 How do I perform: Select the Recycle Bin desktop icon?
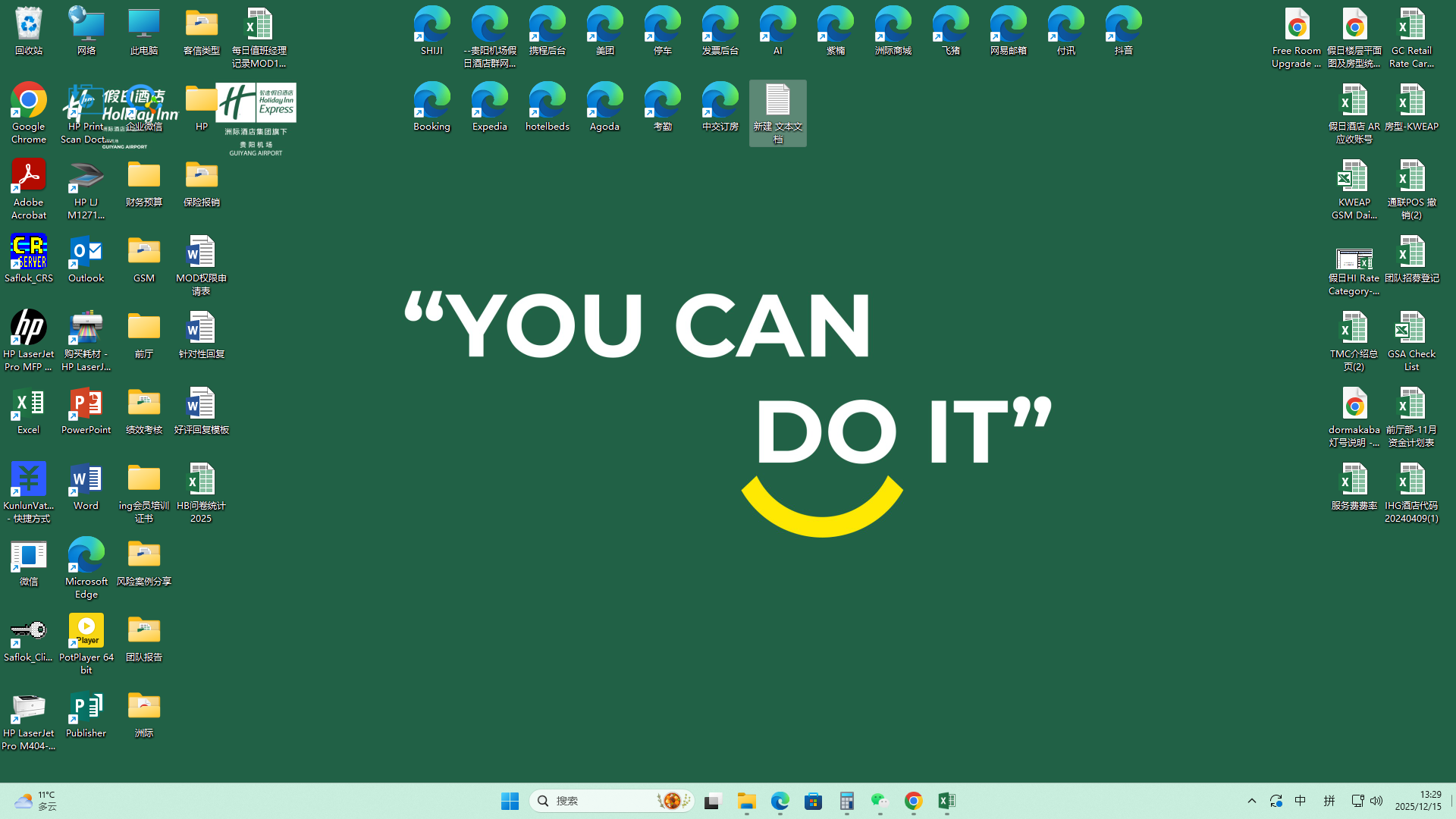pos(28,30)
